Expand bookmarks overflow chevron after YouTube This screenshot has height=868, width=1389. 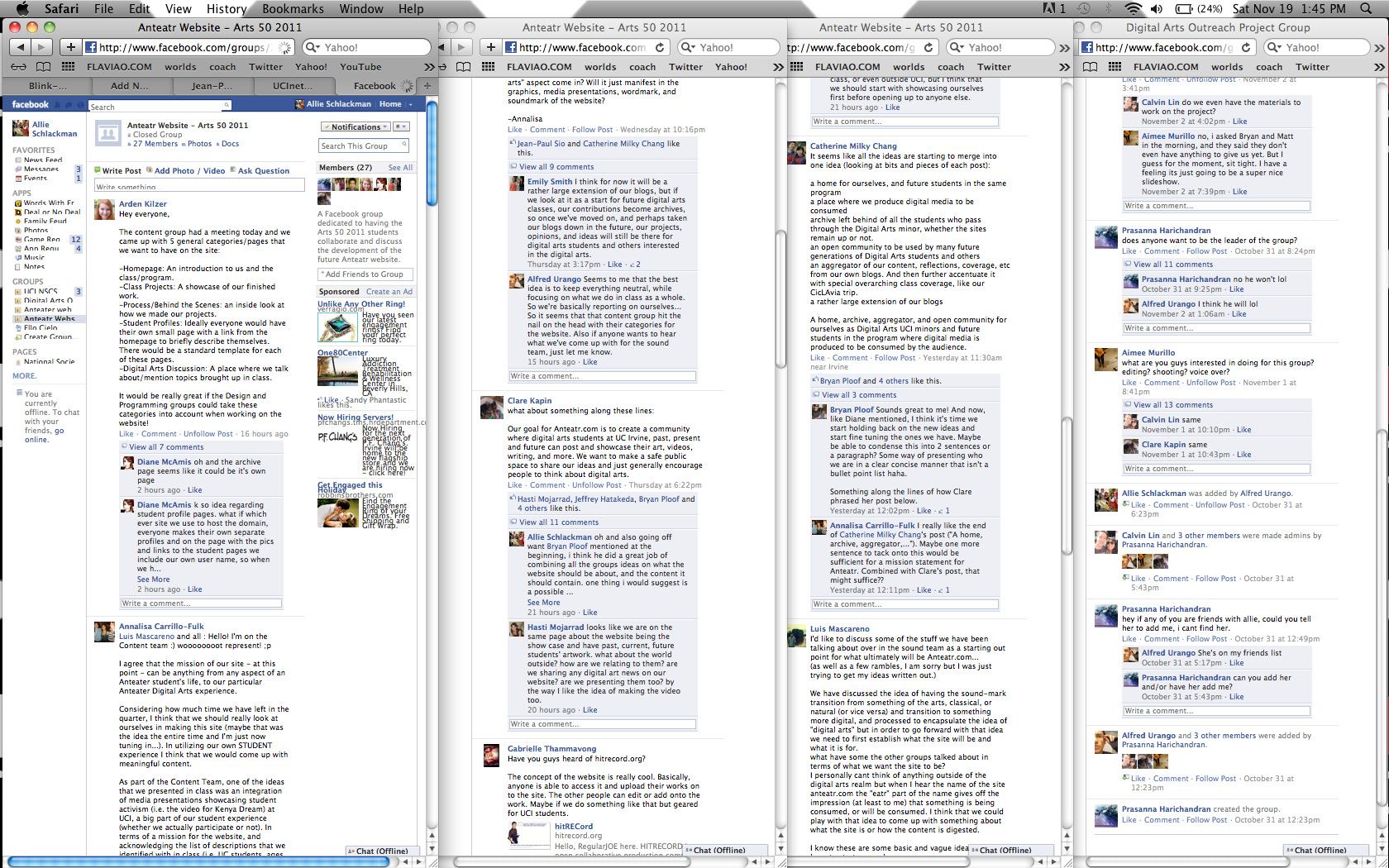click(x=429, y=67)
